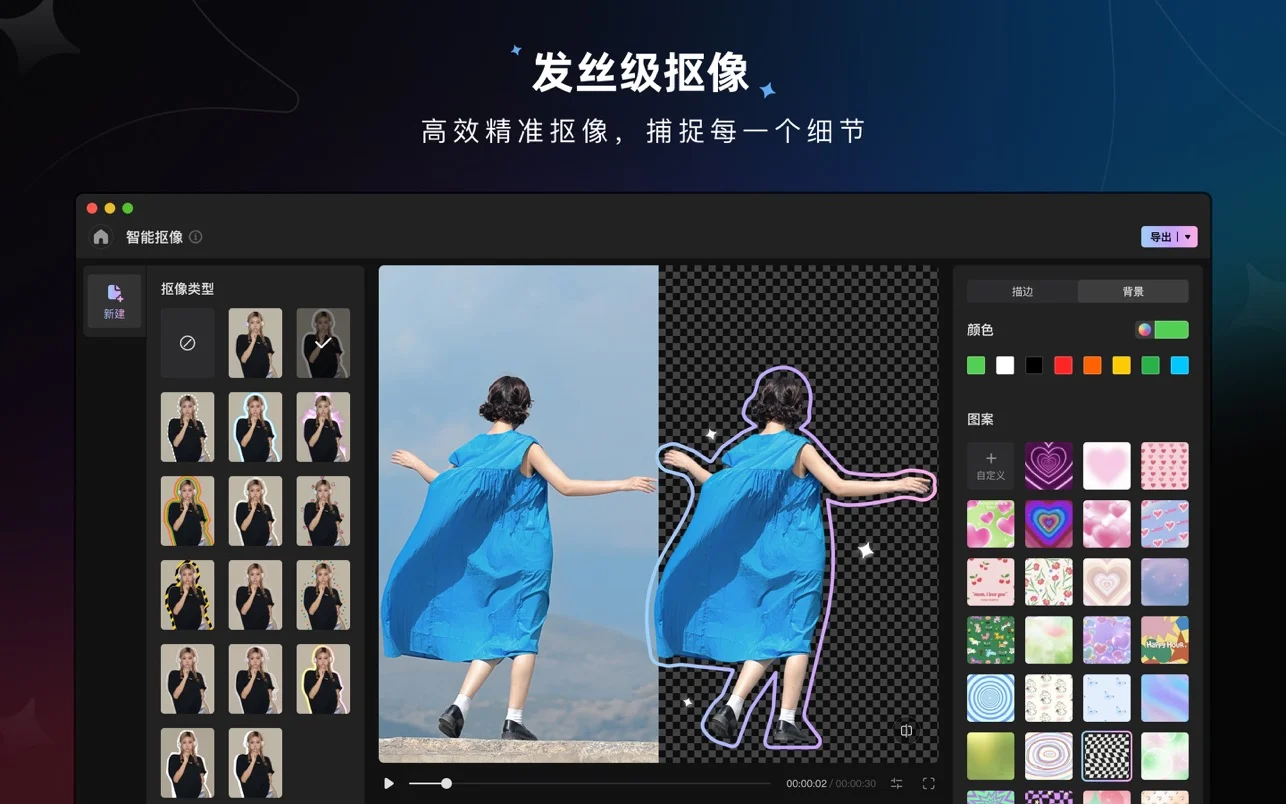Click the current green color bar
Viewport: 1286px width, 804px height.
[x=1171, y=330]
